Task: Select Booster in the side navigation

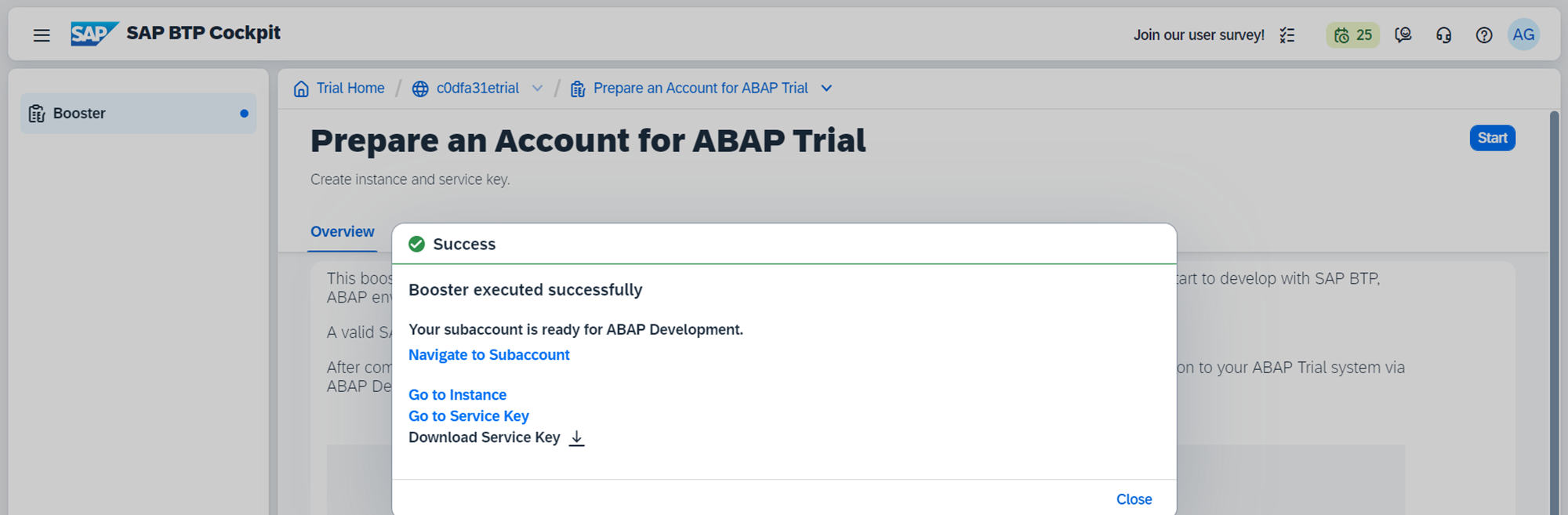Action: [x=138, y=114]
